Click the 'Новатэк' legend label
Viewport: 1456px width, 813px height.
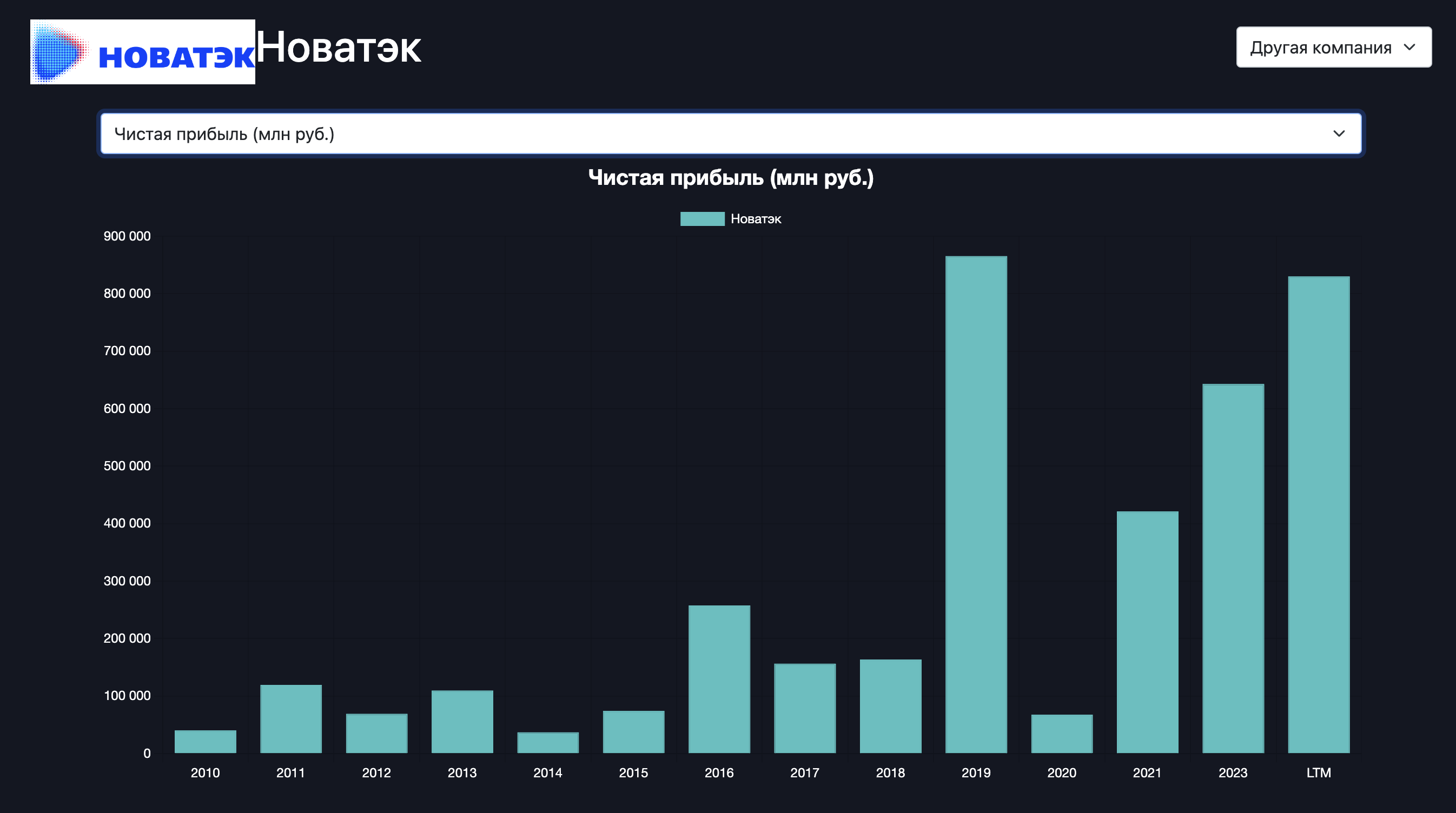tap(756, 219)
